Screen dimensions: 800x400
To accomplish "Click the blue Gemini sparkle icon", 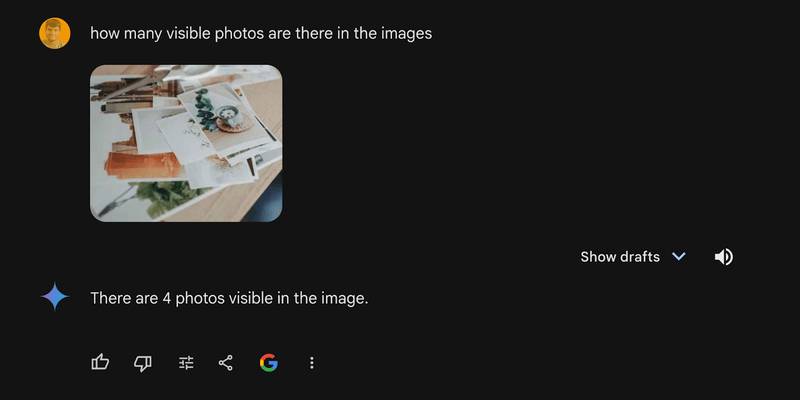I will pyautogui.click(x=54, y=297).
